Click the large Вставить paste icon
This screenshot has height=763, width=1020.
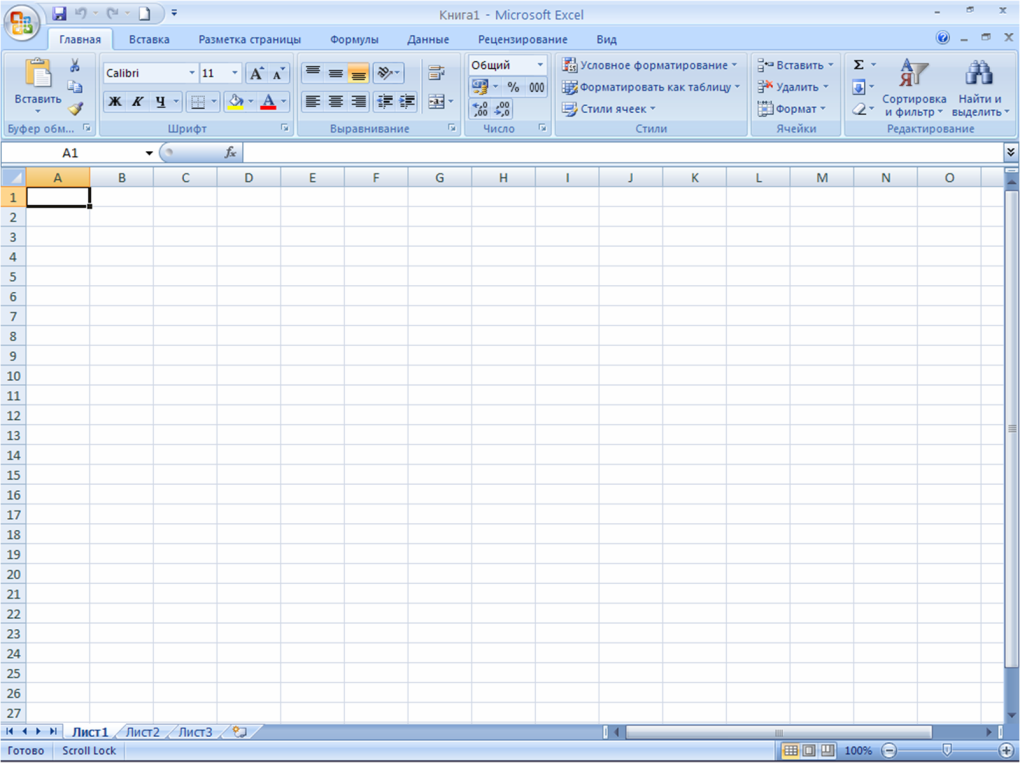(38, 73)
